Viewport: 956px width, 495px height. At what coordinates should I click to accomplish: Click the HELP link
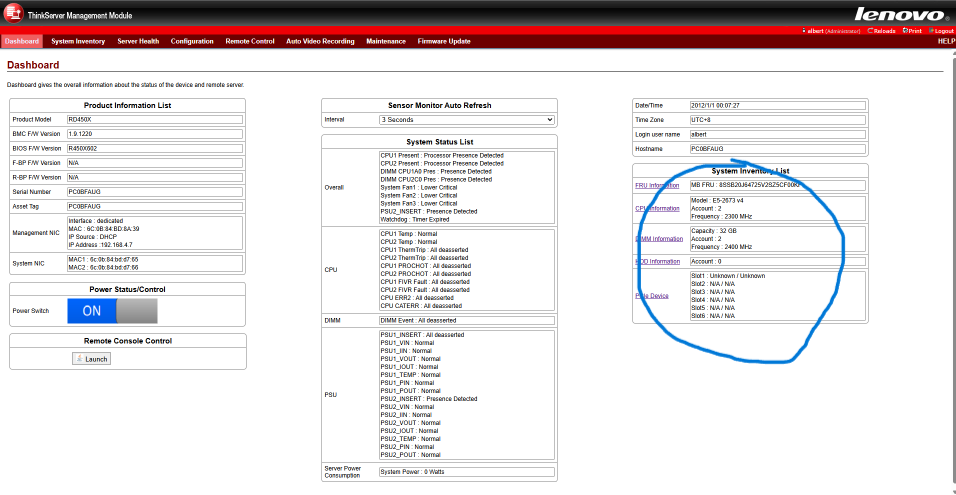[x=946, y=41]
